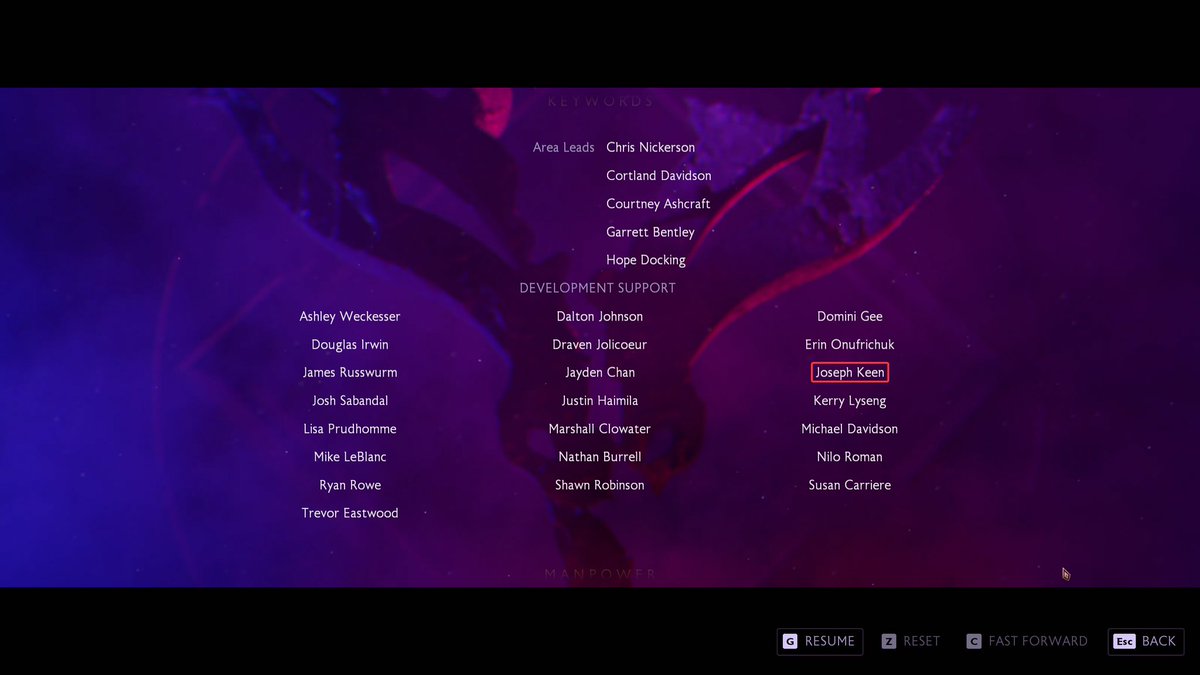Click the name Josh Sabandal
The height and width of the screenshot is (675, 1200).
click(350, 400)
